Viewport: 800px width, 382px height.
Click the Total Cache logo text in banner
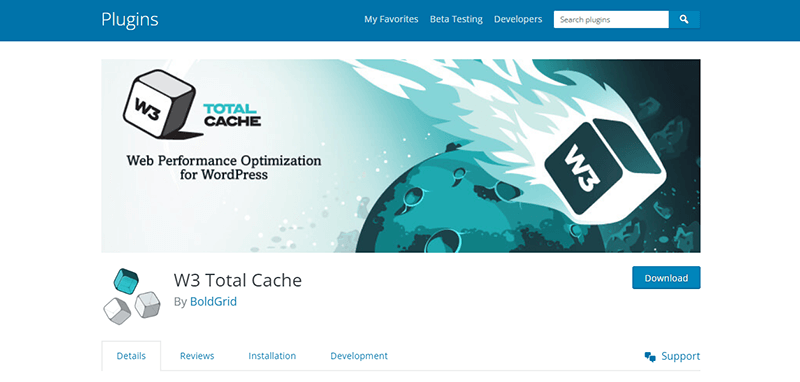(x=232, y=115)
